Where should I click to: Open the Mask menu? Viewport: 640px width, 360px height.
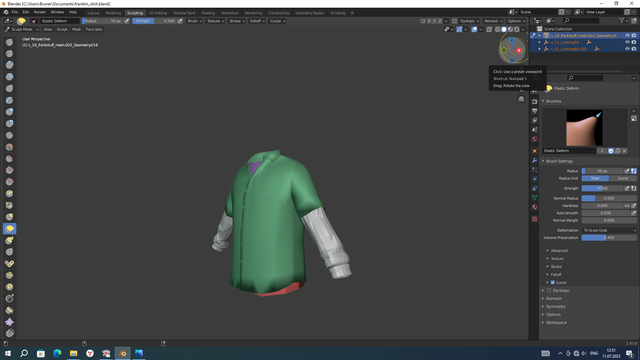pos(76,29)
